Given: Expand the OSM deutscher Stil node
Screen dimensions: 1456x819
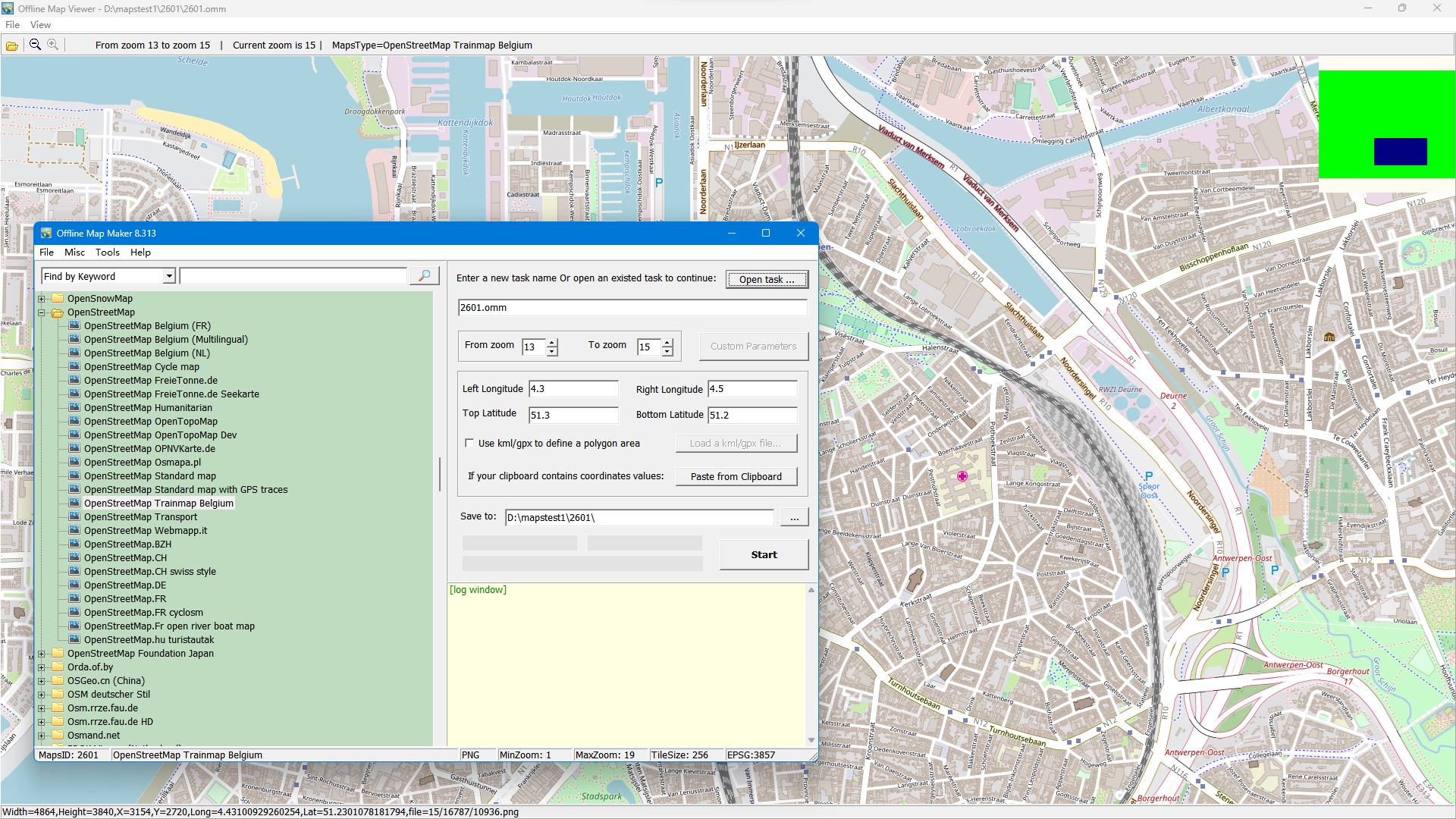Looking at the screenshot, I should click(42, 695).
